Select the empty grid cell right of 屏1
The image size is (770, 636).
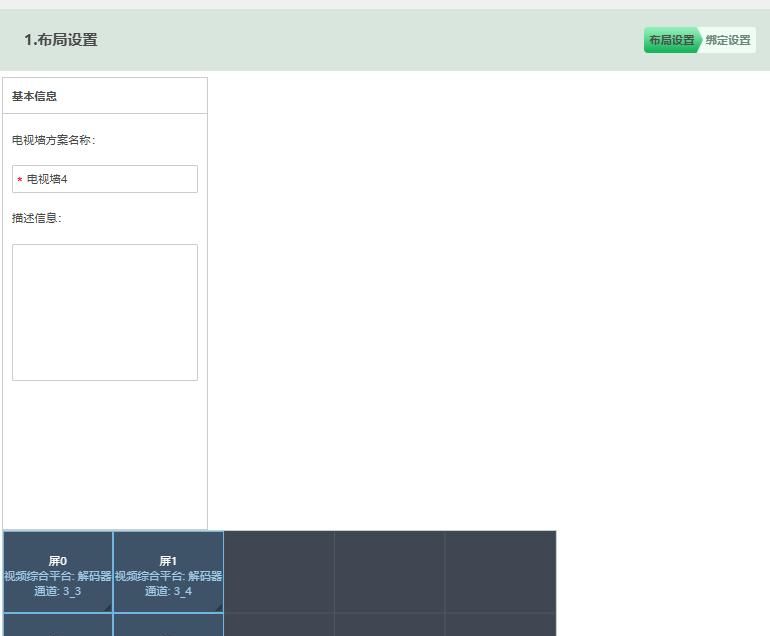[x=279, y=572]
